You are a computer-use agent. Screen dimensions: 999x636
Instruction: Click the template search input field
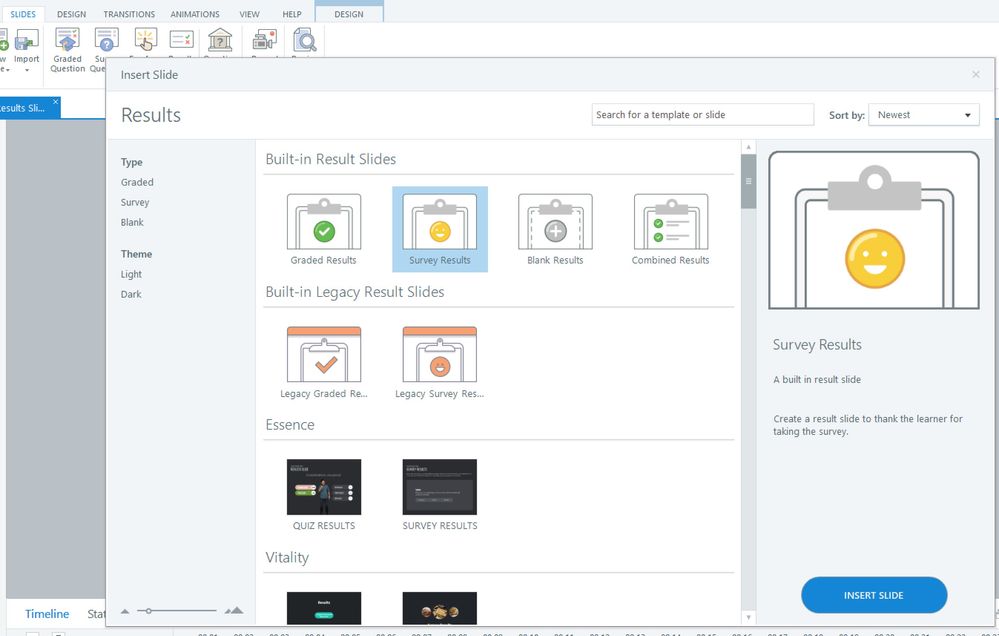tap(702, 115)
